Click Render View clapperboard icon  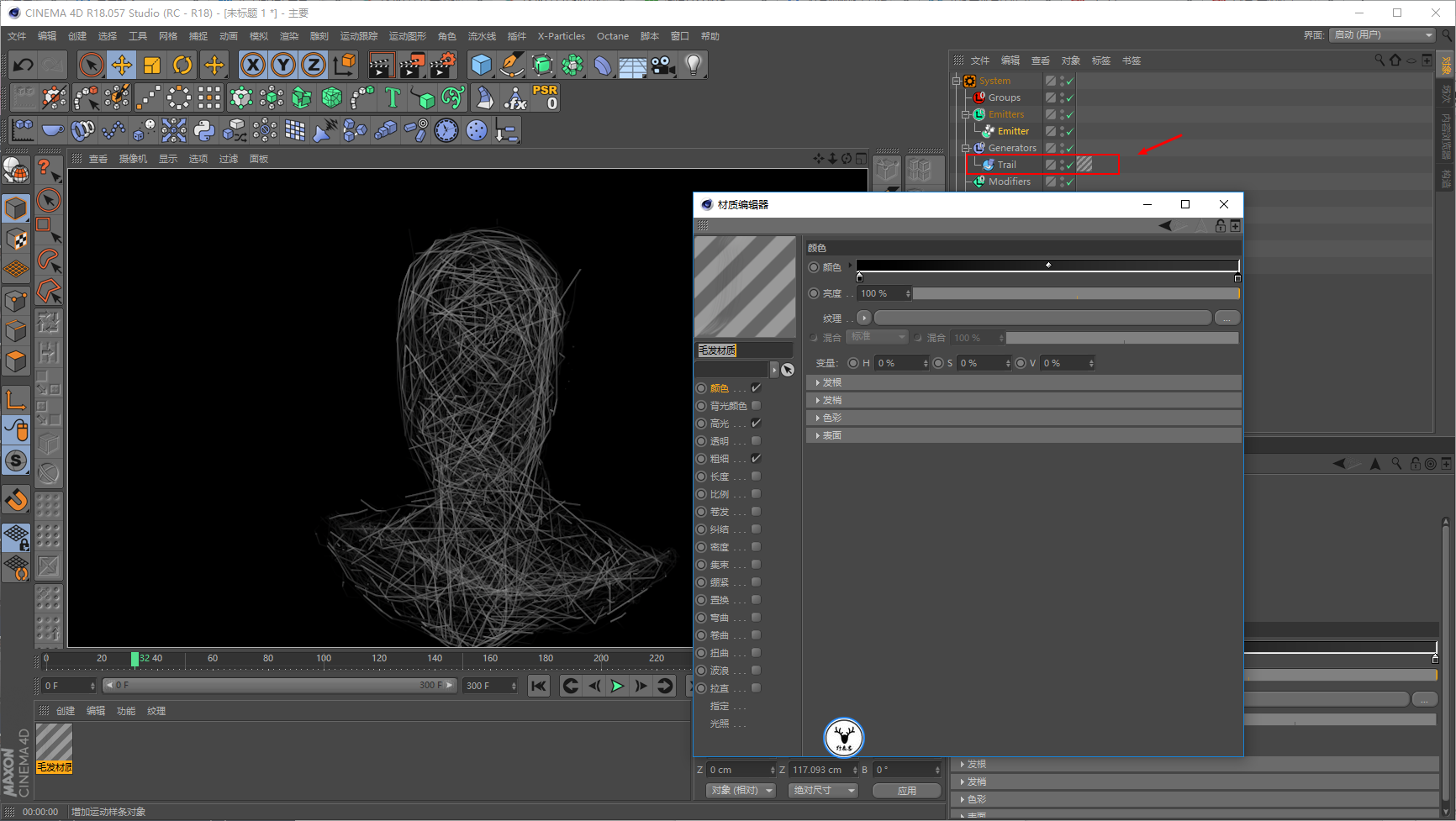381,65
